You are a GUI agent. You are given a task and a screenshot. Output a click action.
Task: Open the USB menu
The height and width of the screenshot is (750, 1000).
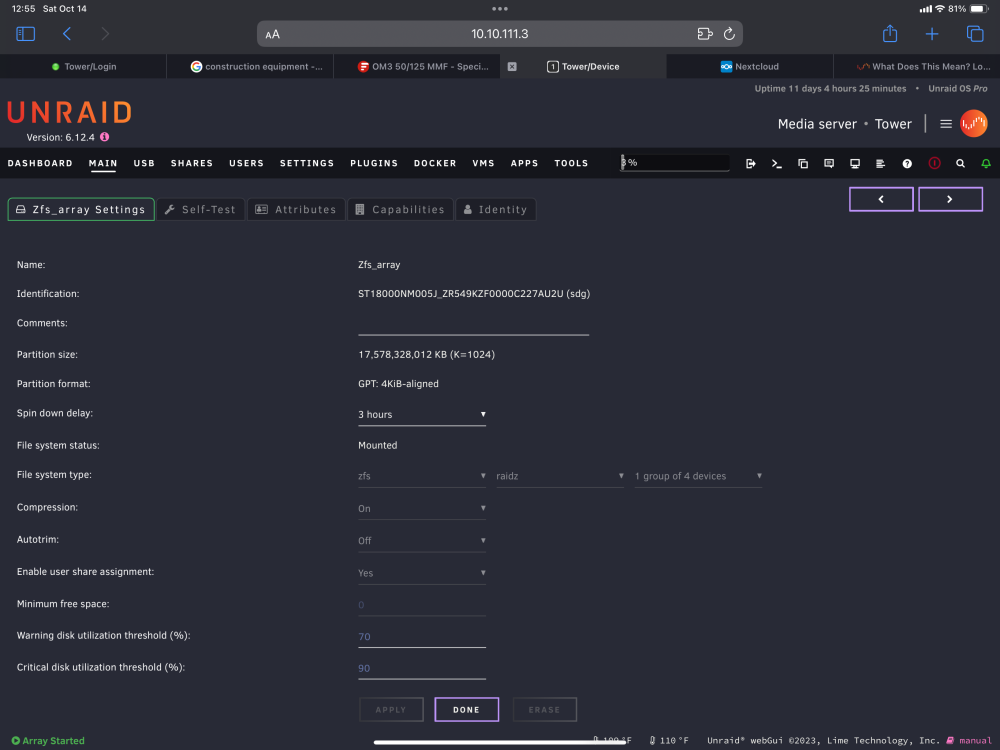144,163
